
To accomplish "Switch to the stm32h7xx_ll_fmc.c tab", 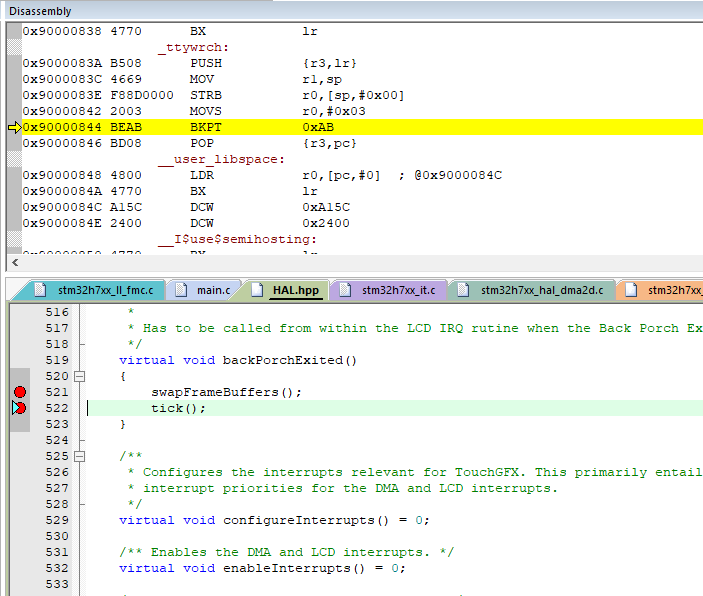I will click(105, 290).
